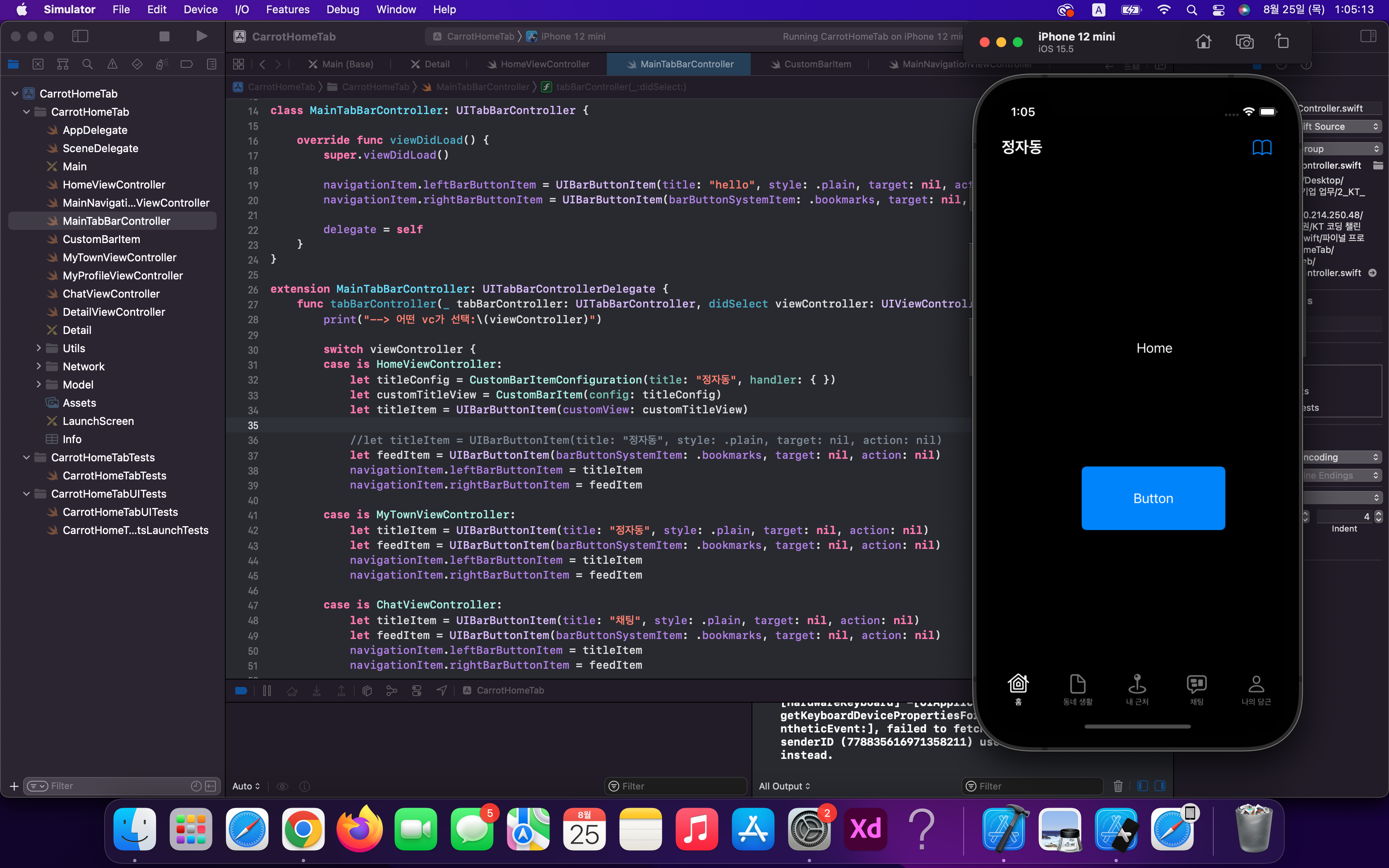Click the Run play button in Xcode toolbar
Viewport: 1389px width, 868px height.
201,36
